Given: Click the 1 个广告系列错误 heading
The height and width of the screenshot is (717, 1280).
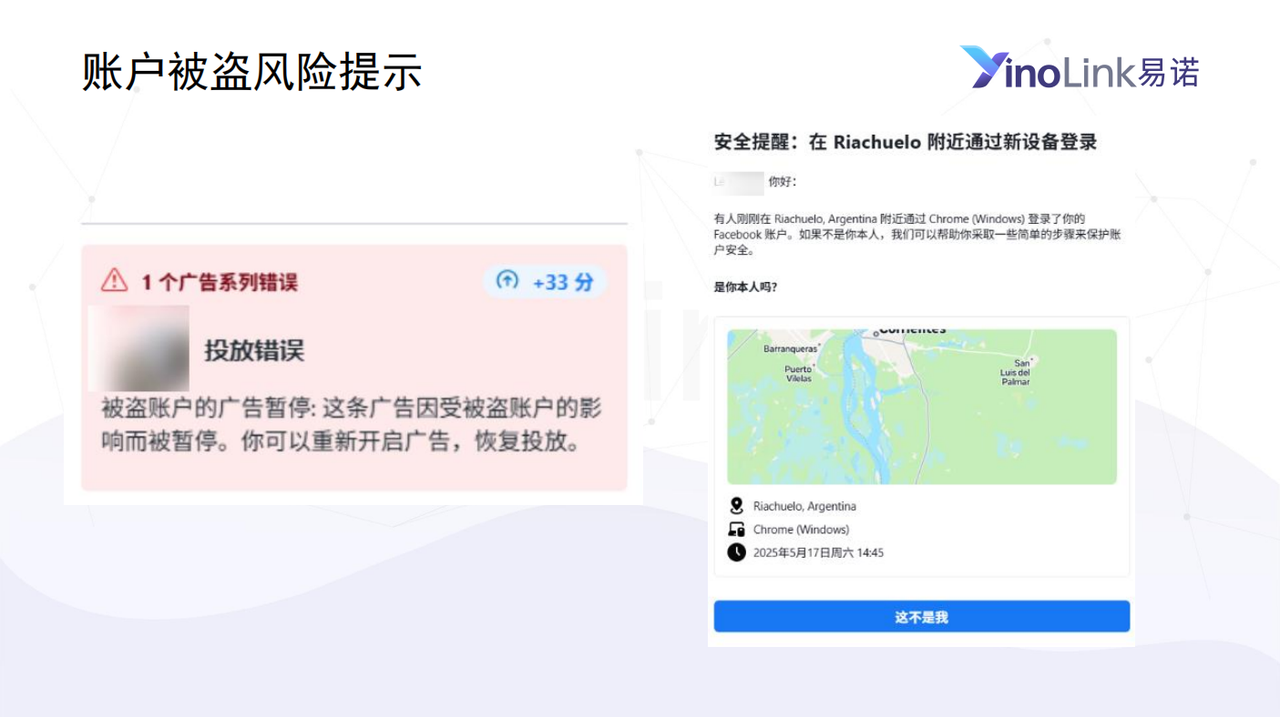Looking at the screenshot, I should pos(219,282).
